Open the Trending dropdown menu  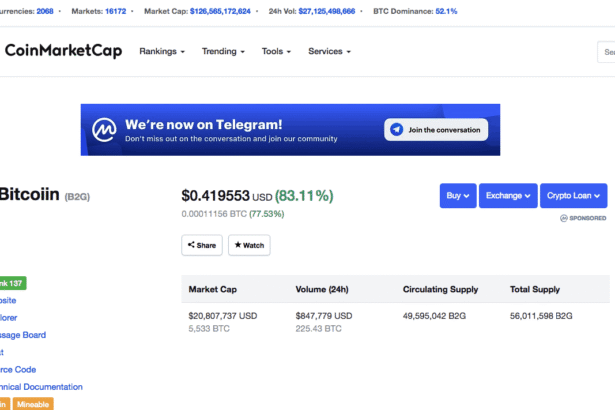[223, 51]
